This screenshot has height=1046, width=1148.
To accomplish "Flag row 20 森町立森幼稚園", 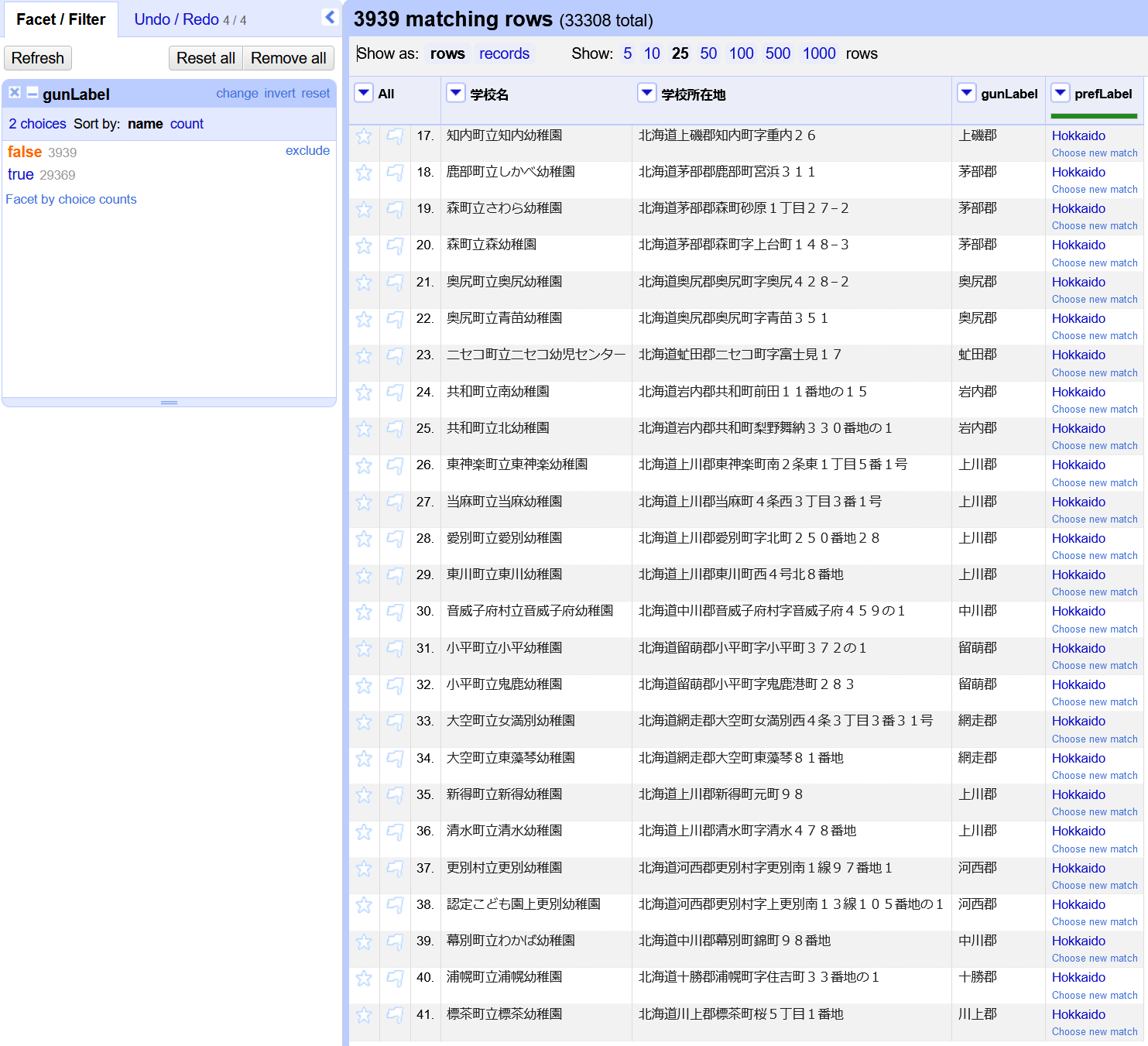I will [x=395, y=246].
